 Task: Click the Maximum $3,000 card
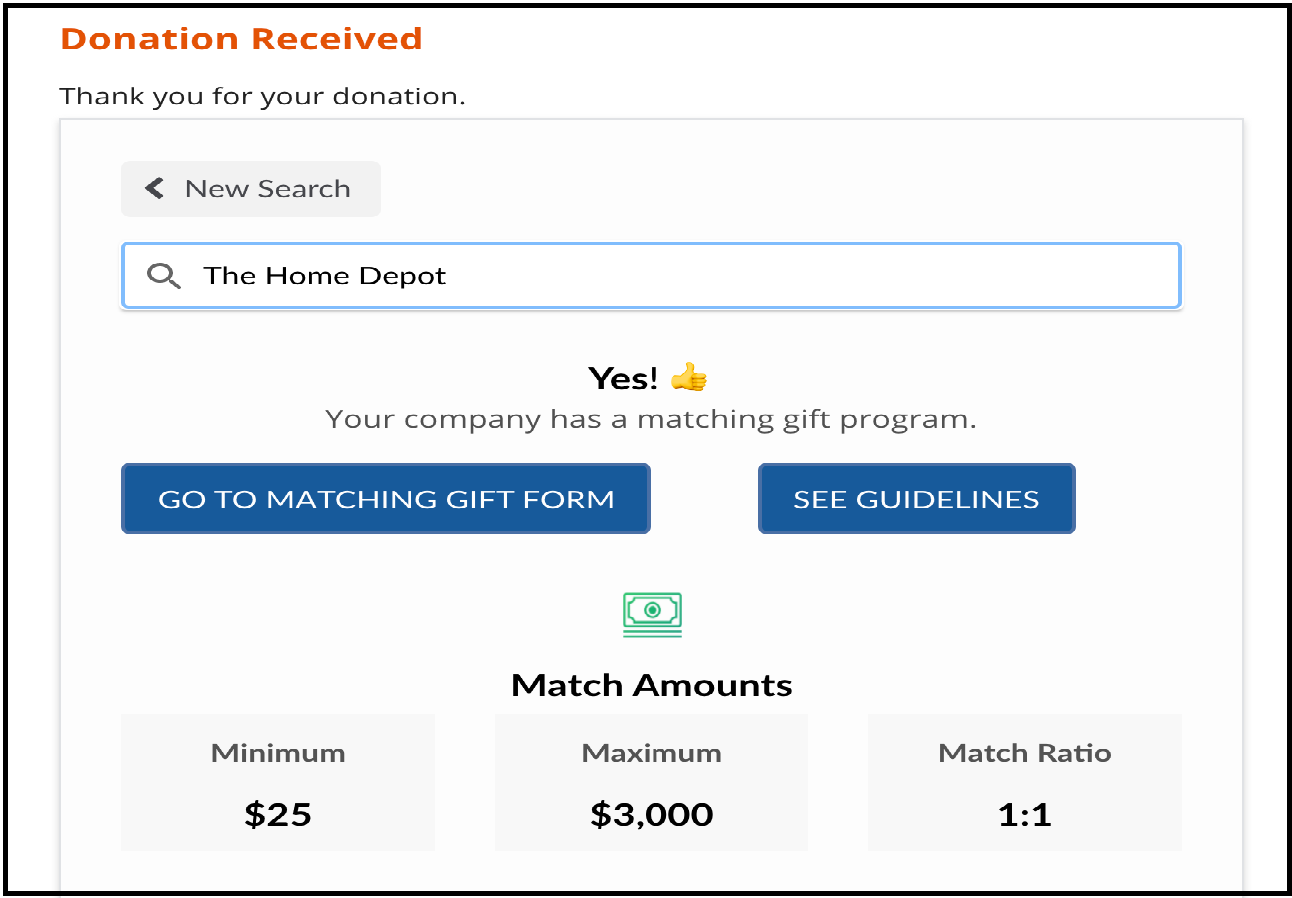coord(651,782)
